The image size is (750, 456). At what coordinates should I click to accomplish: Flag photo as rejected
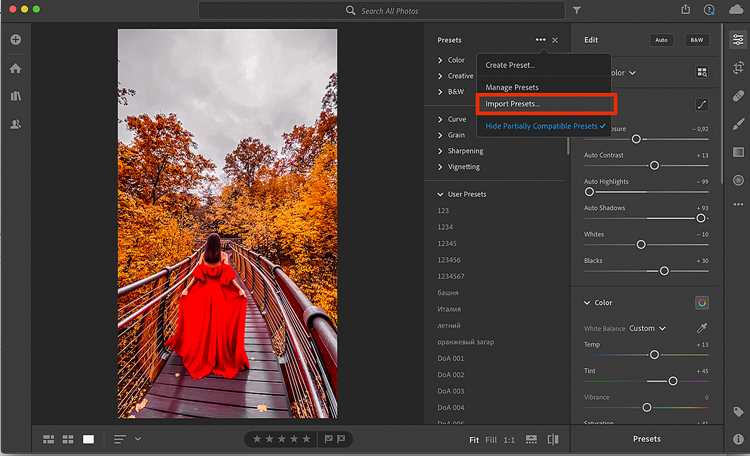click(x=341, y=439)
